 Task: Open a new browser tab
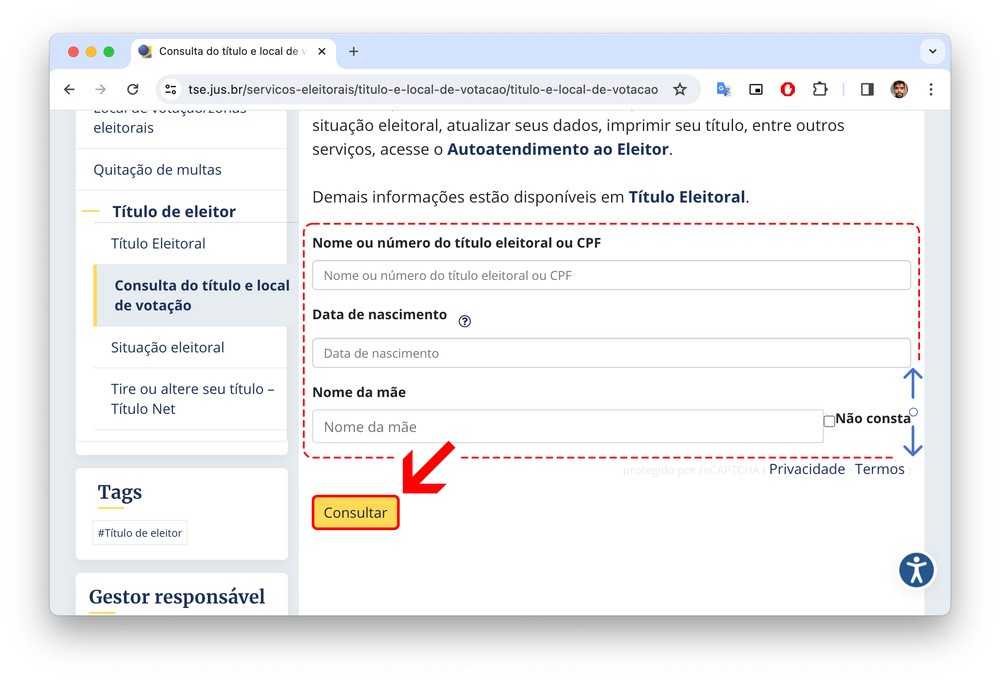[x=353, y=51]
